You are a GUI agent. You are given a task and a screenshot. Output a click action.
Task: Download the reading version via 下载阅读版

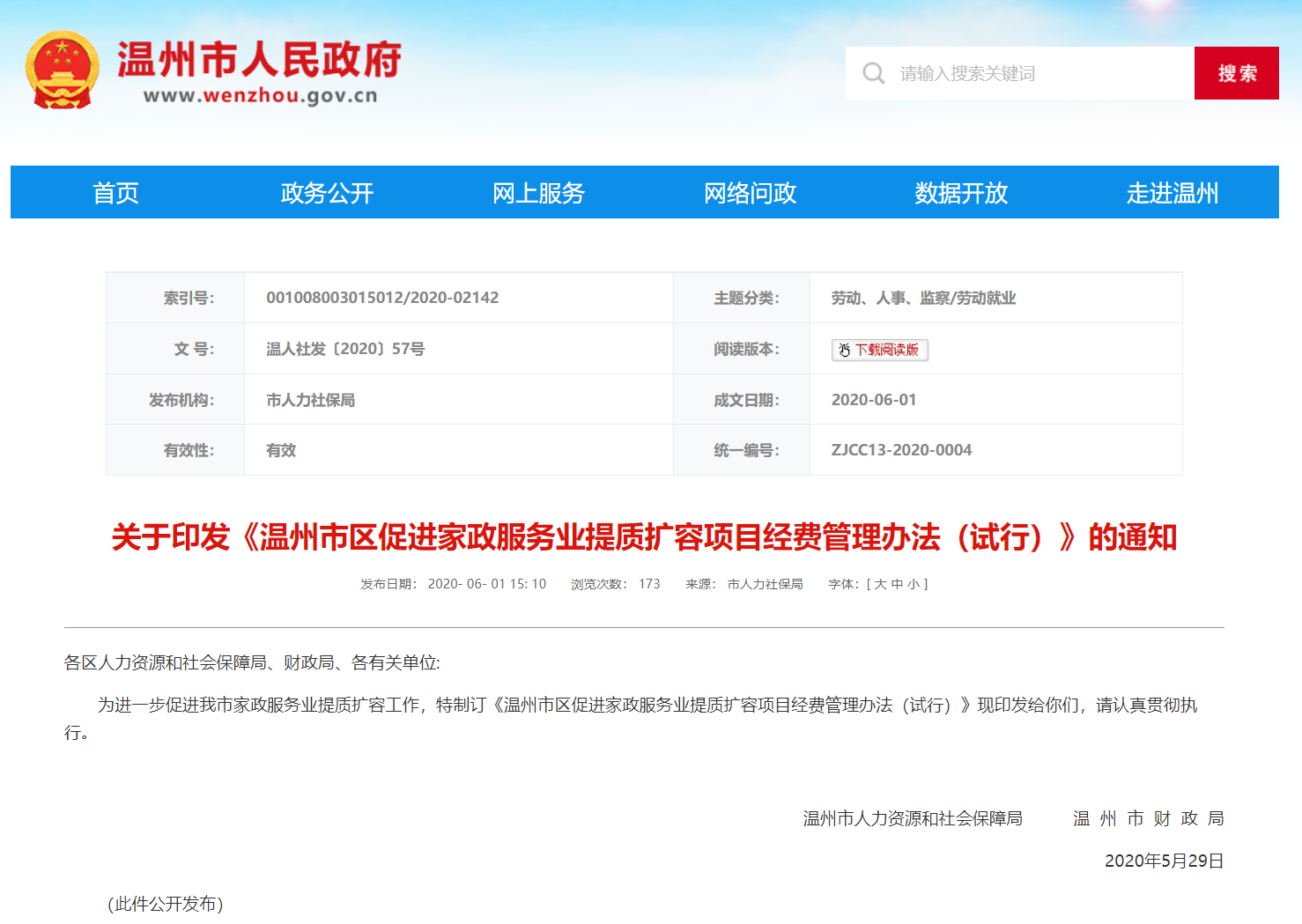[885, 350]
